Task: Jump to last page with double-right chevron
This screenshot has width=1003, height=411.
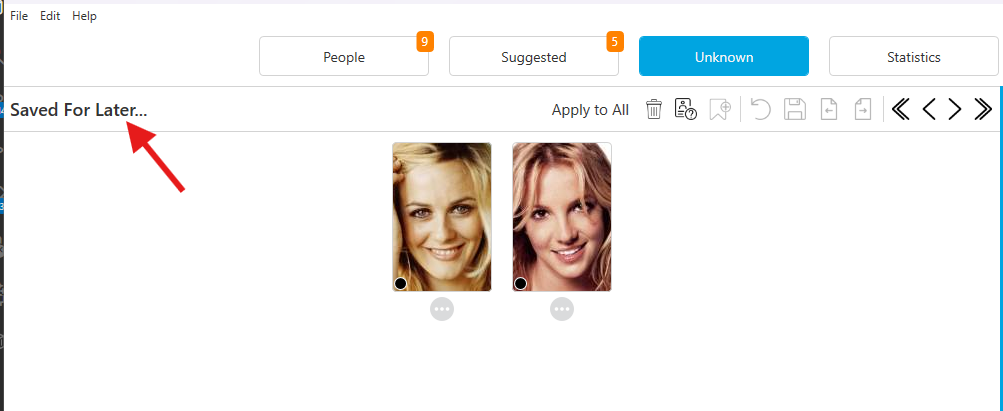Action: tap(983, 109)
